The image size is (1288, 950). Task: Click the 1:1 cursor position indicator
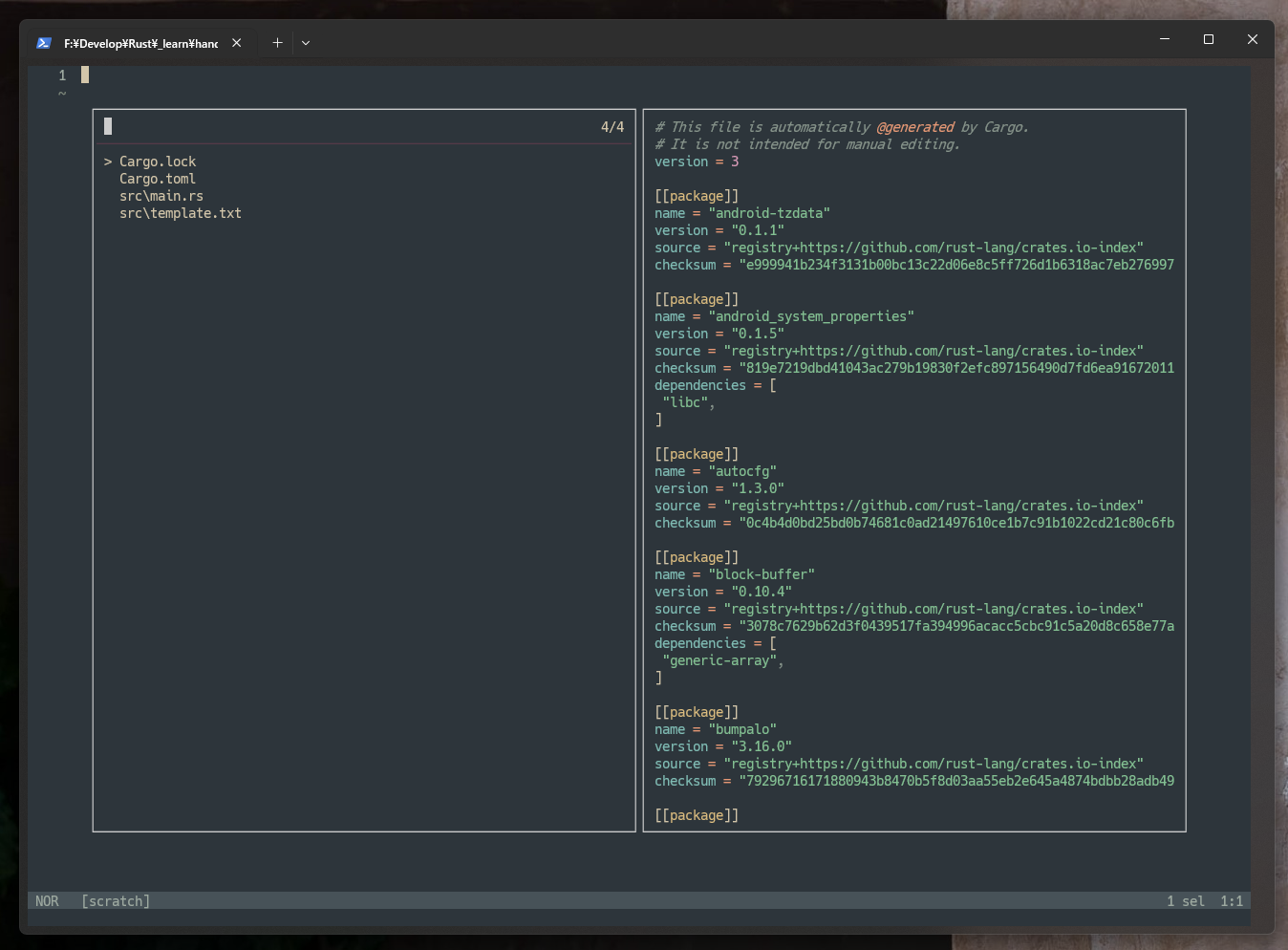(1232, 900)
